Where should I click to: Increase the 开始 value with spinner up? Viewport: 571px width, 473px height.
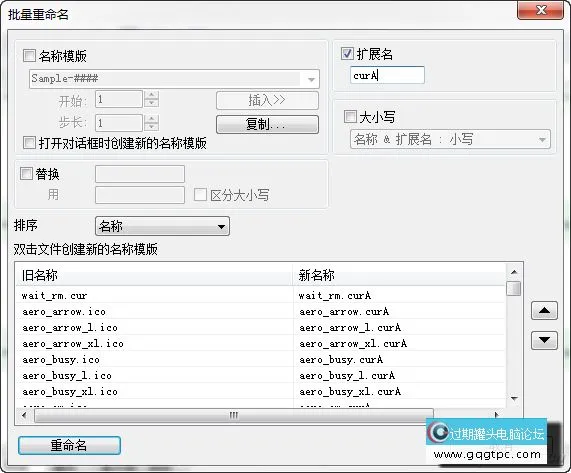point(151,95)
